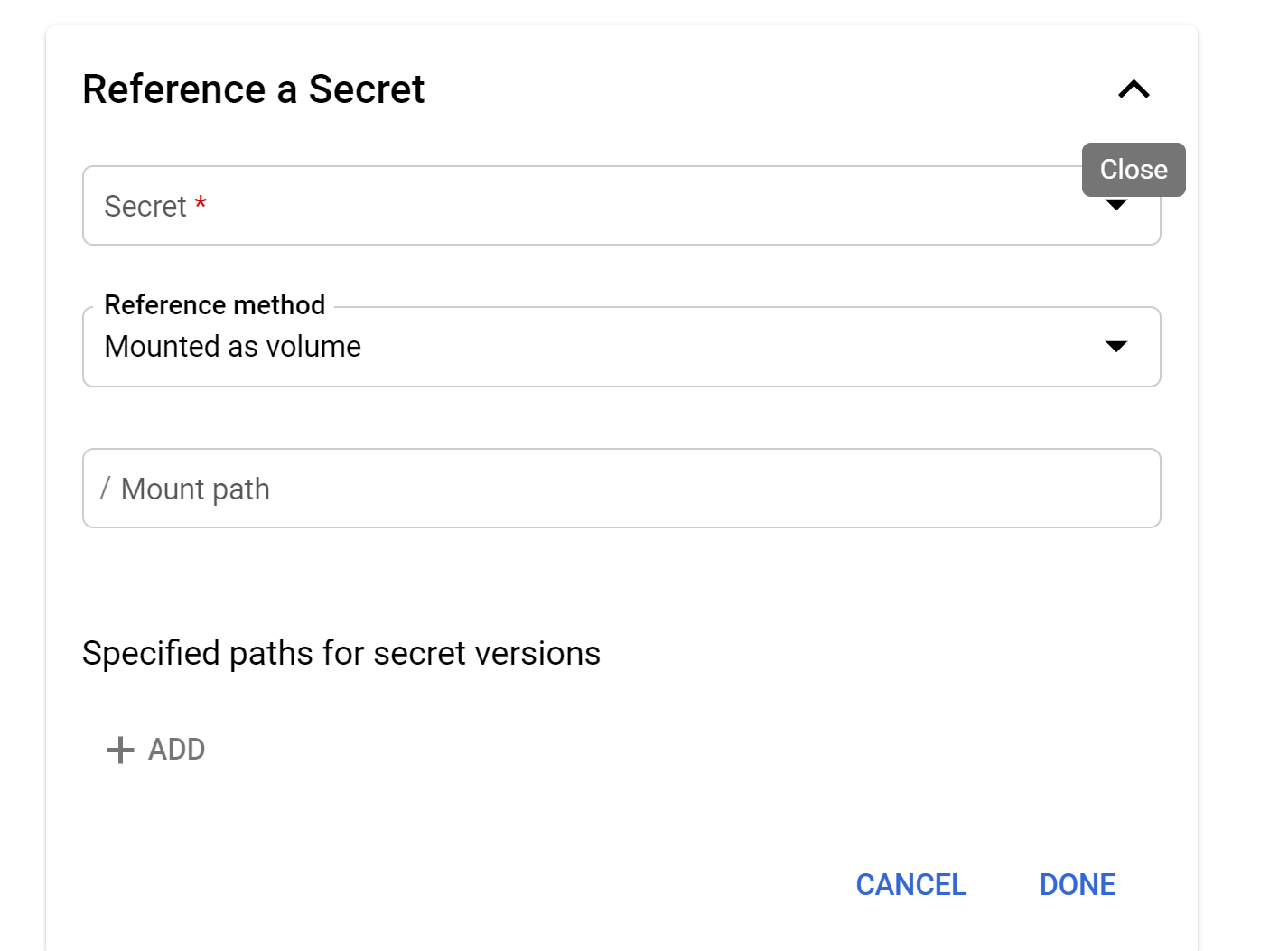The height and width of the screenshot is (951, 1288).
Task: Click the CANCEL button
Action: pos(910,885)
